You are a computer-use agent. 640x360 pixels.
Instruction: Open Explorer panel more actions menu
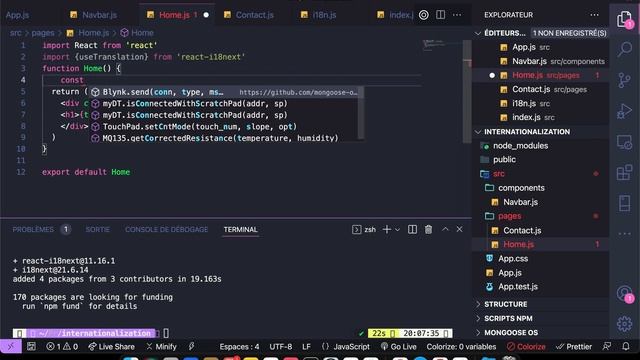click(x=594, y=15)
